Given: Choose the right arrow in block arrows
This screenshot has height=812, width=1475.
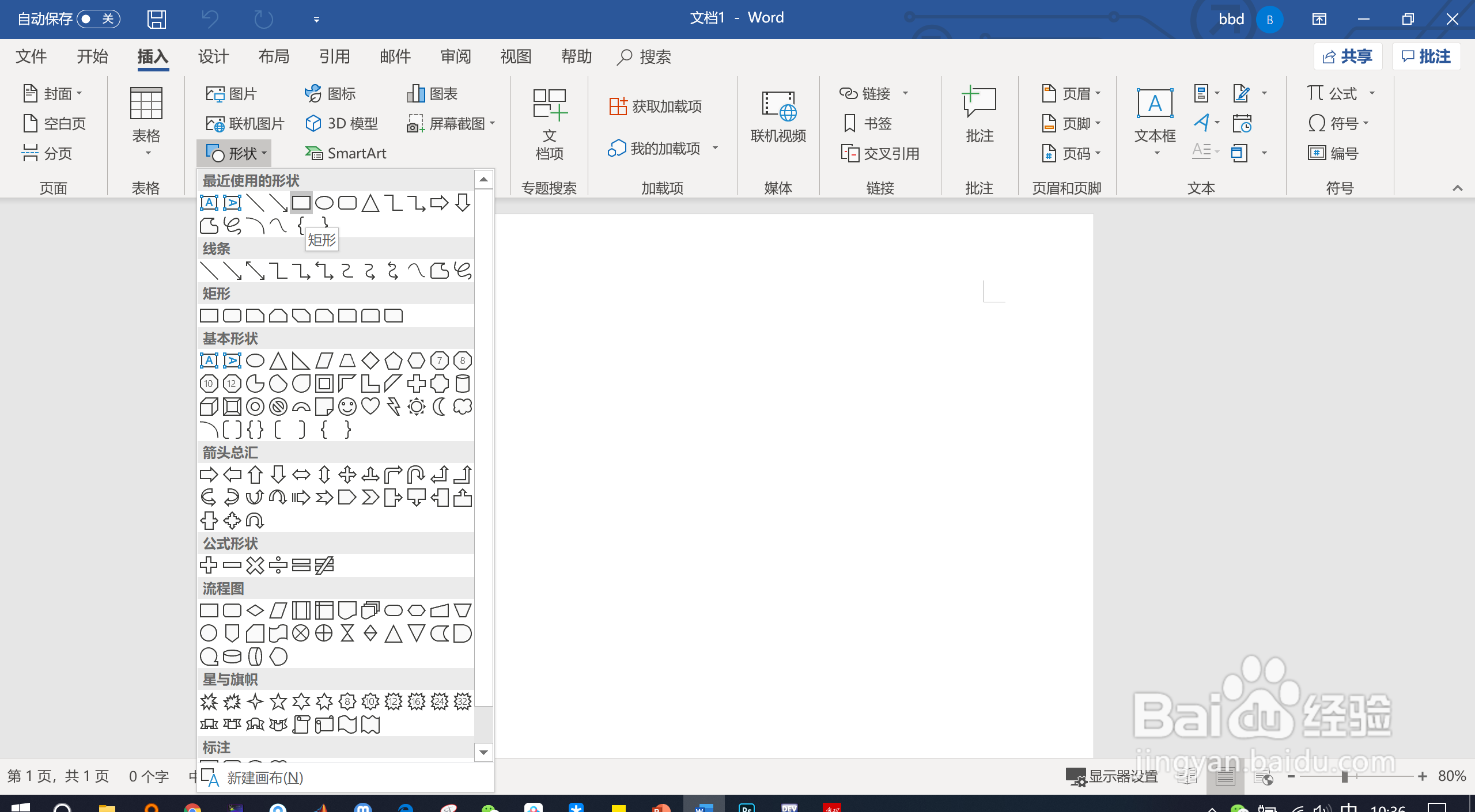Looking at the screenshot, I should [209, 475].
